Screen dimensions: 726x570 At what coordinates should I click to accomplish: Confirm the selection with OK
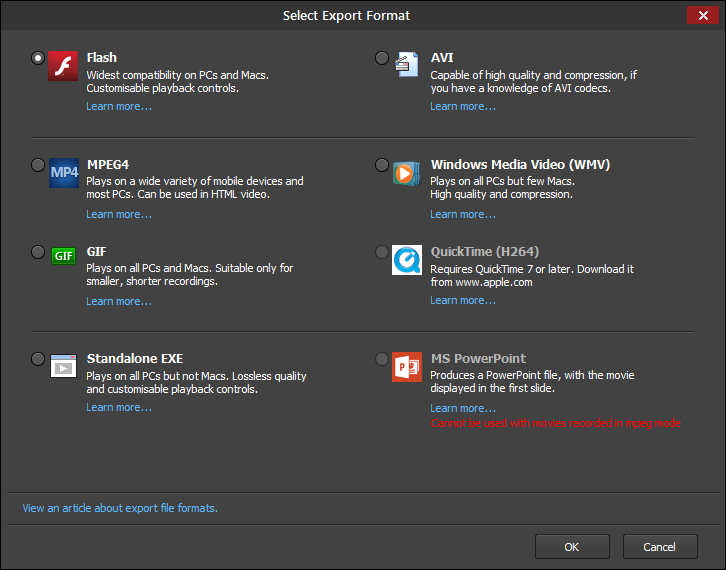coord(572,547)
